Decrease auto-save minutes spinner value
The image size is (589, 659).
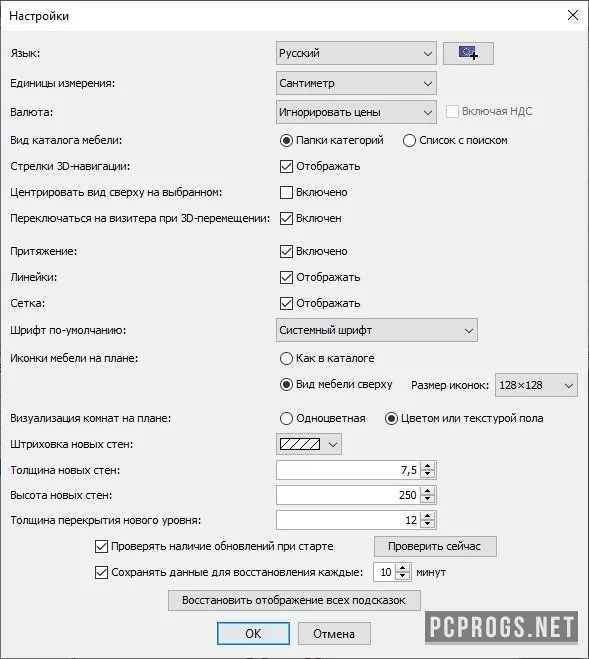403,576
